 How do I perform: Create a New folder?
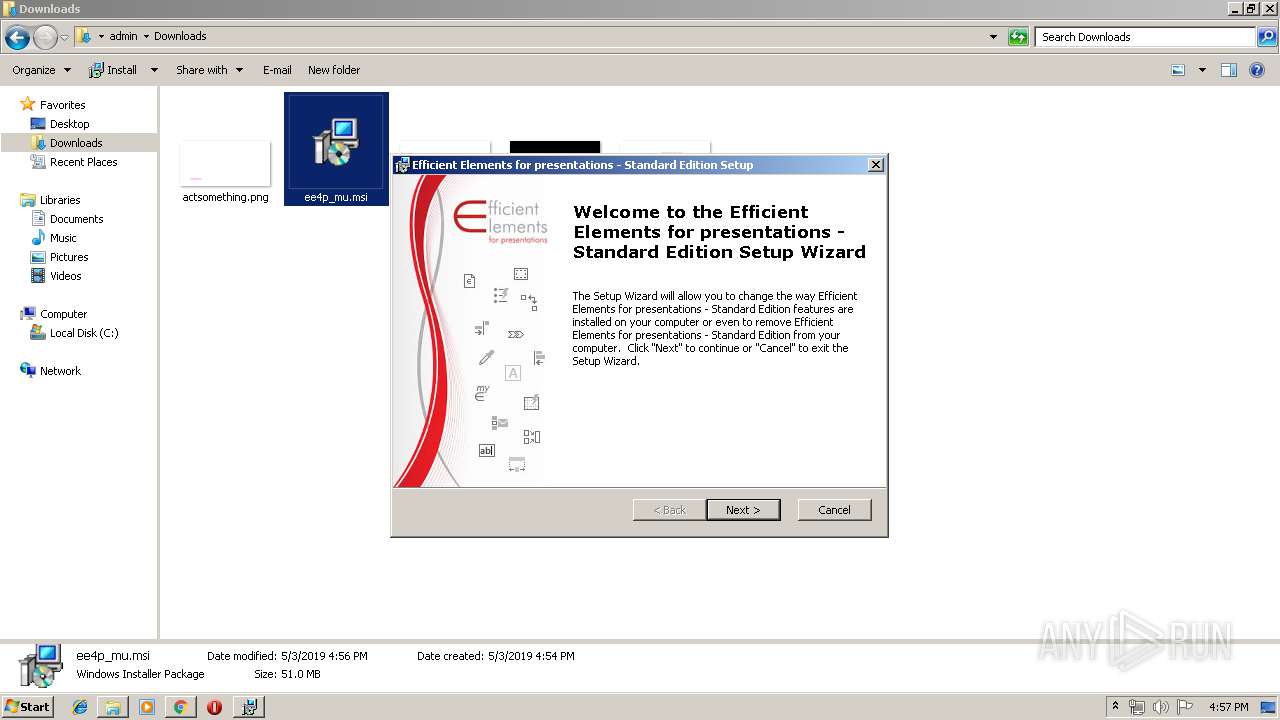[x=334, y=70]
